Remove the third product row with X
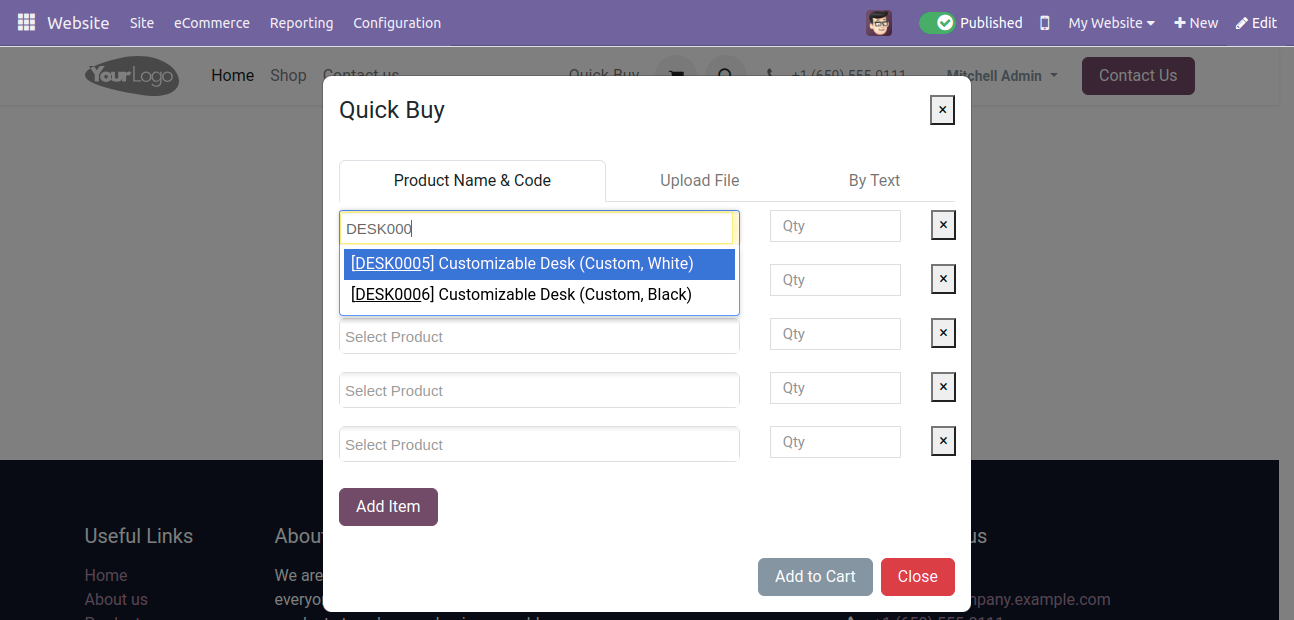The image size is (1294, 620). (943, 333)
